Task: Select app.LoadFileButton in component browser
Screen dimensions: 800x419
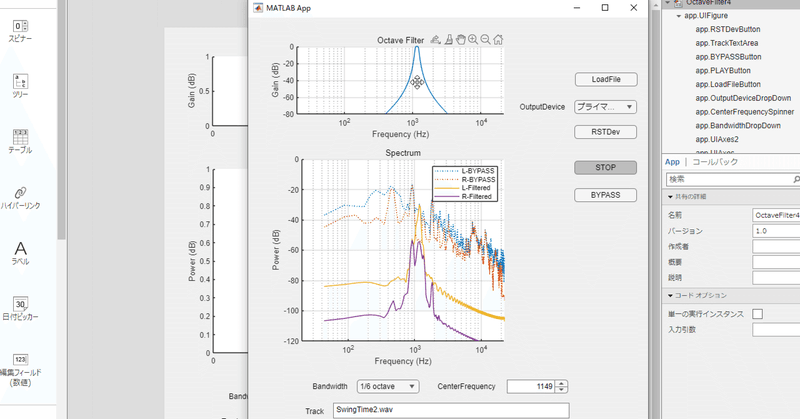Action: point(728,85)
